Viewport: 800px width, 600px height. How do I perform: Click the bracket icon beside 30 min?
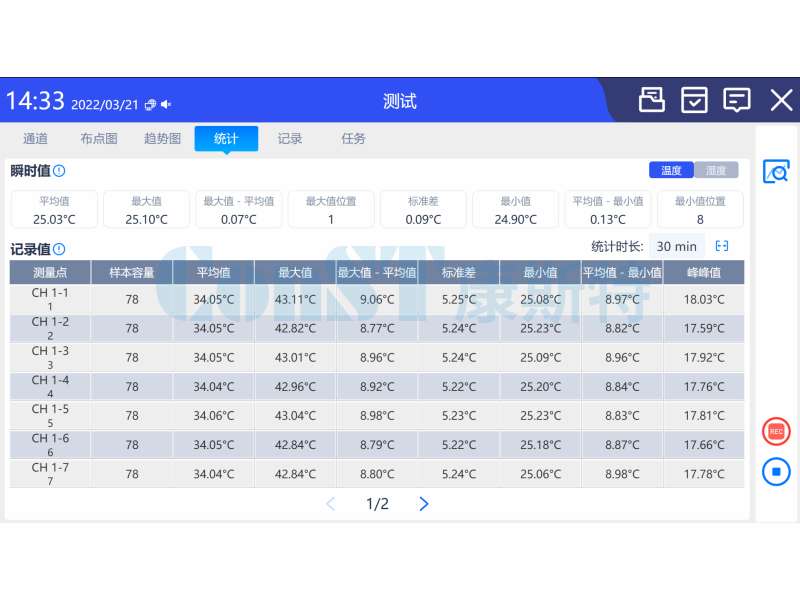point(722,246)
